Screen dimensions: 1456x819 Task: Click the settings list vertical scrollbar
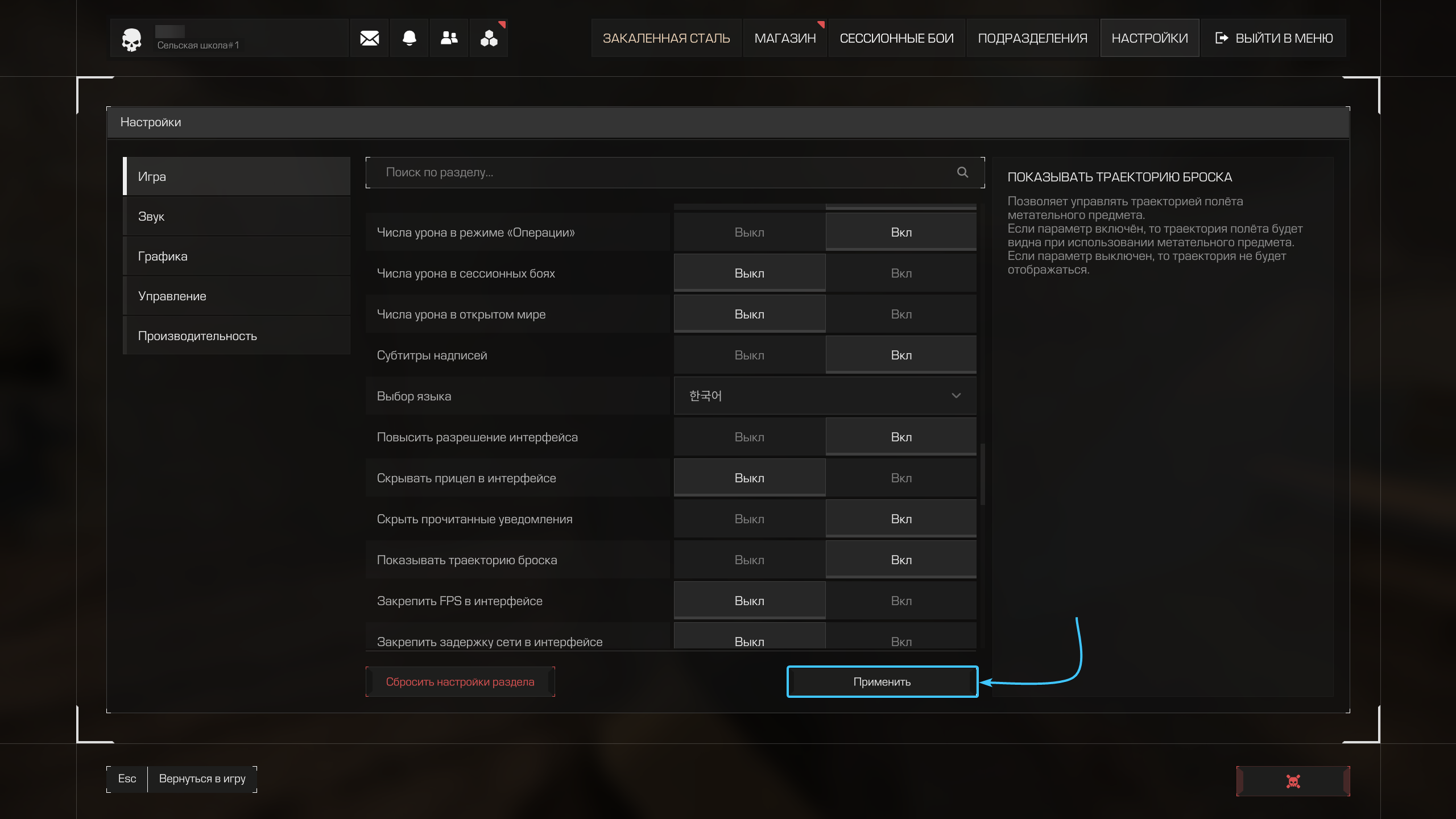point(982,474)
